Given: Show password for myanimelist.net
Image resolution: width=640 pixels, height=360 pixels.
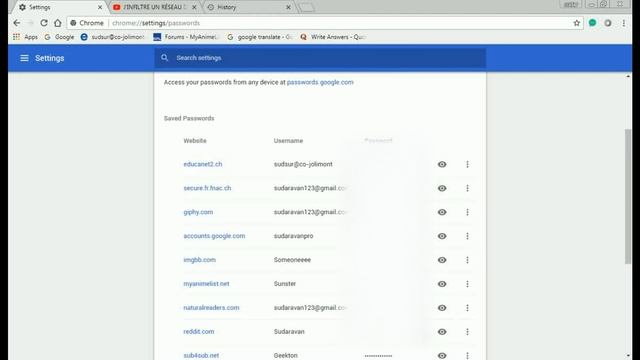Looking at the screenshot, I should (x=442, y=284).
